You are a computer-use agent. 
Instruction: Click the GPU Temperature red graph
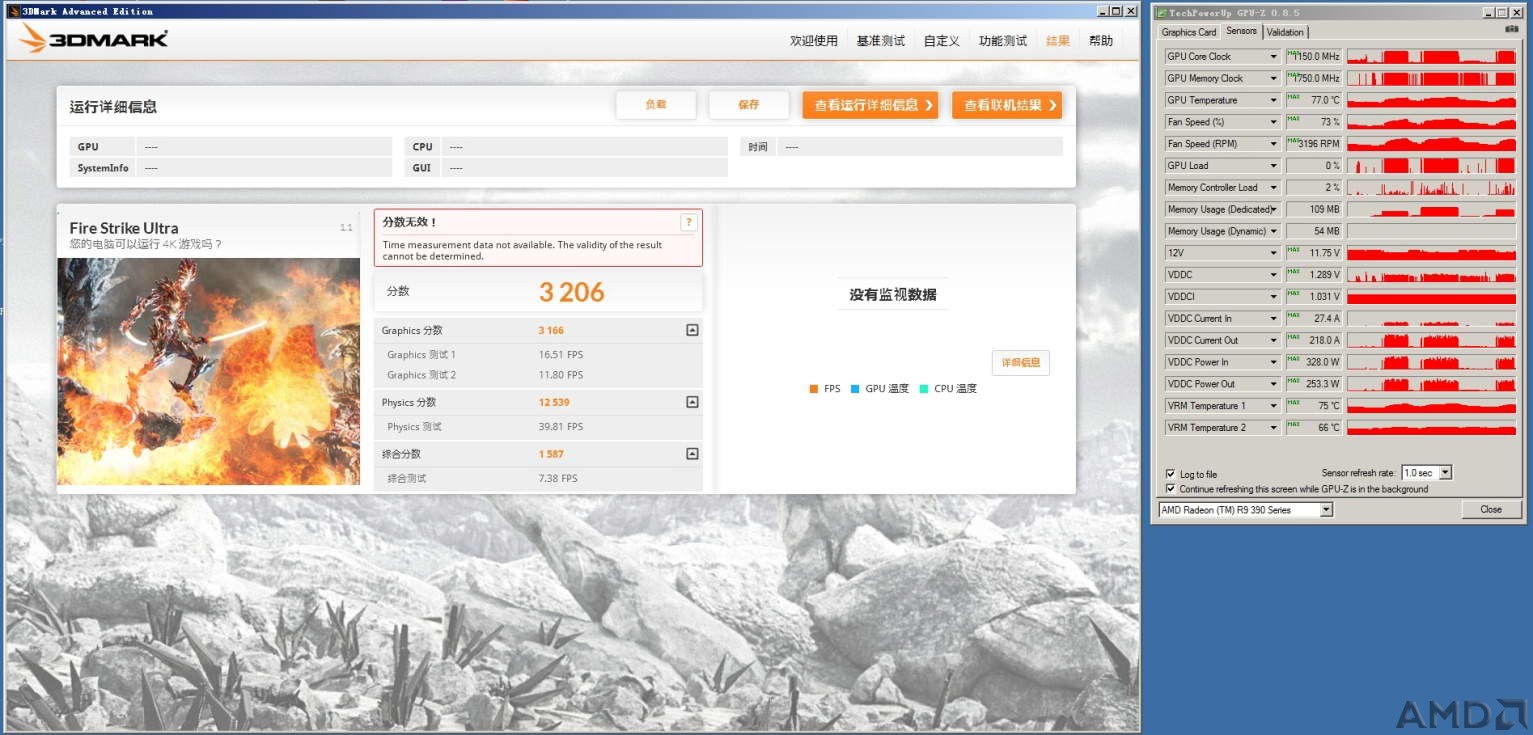point(1431,100)
